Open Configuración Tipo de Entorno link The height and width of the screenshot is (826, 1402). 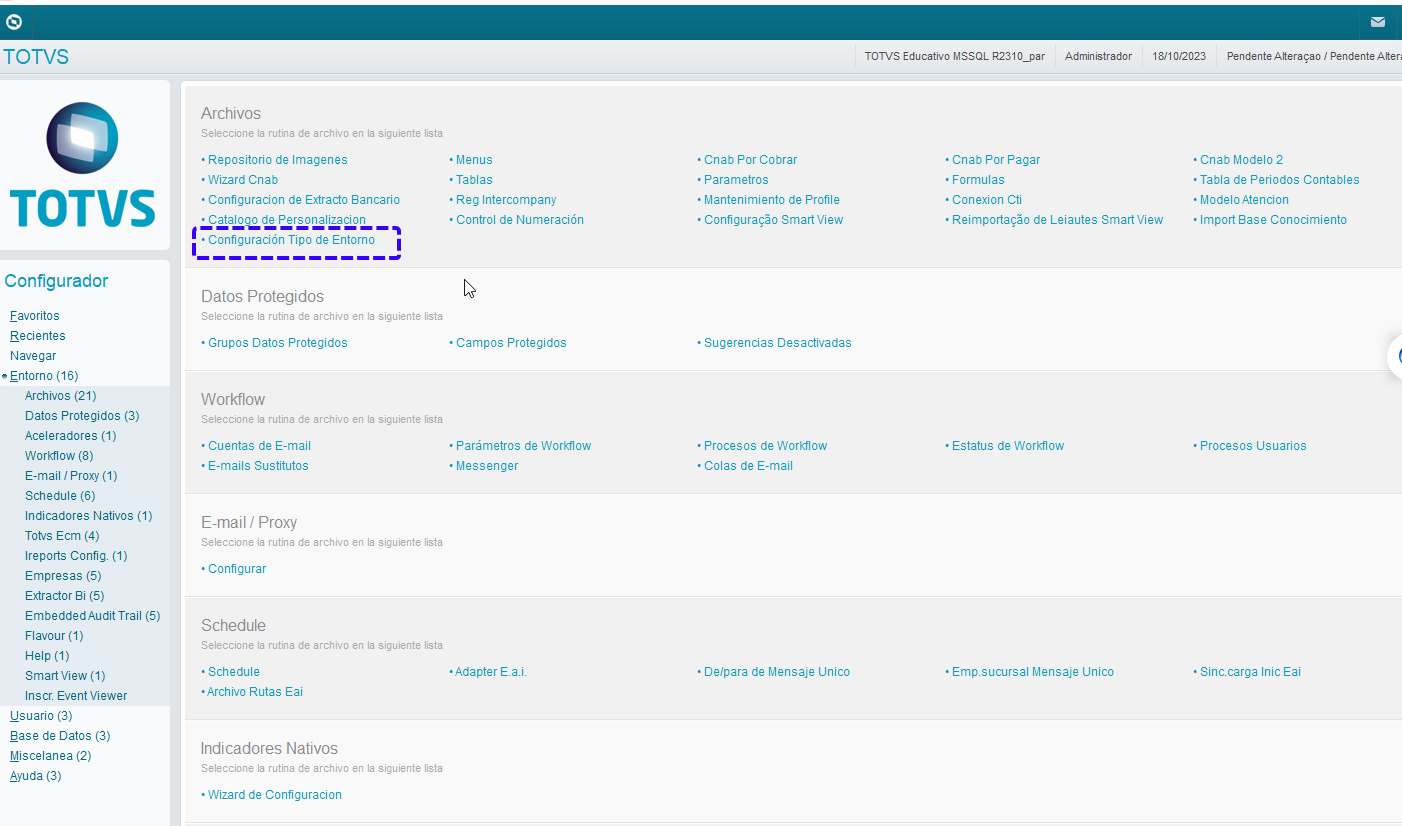coord(292,240)
